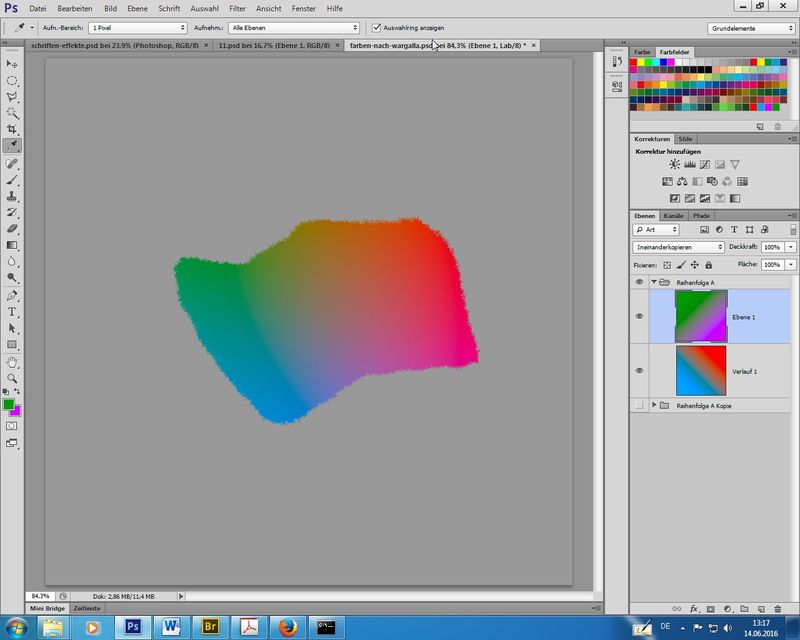Activate the Hand tool

12,361
